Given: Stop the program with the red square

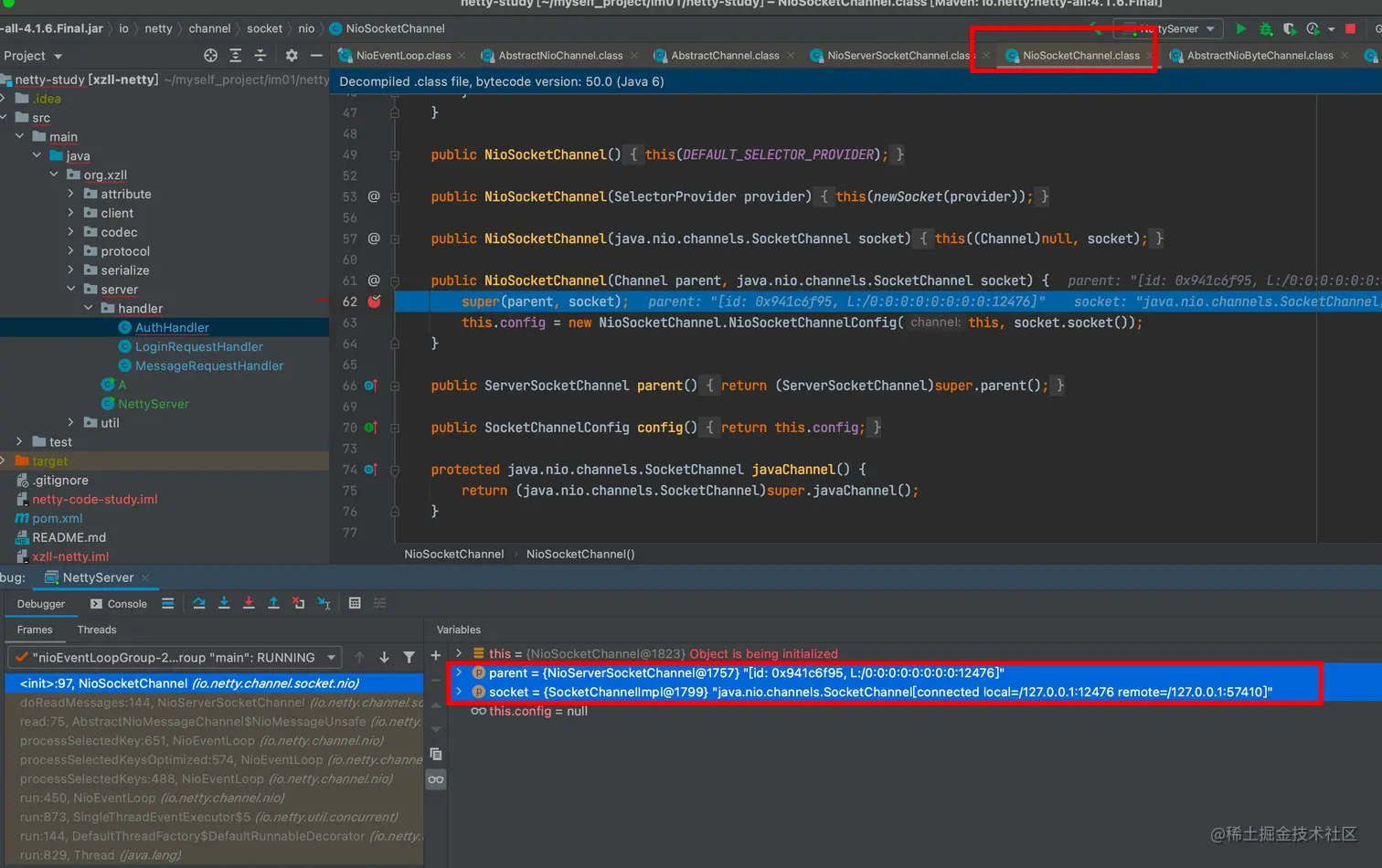Looking at the screenshot, I should 1350,29.
